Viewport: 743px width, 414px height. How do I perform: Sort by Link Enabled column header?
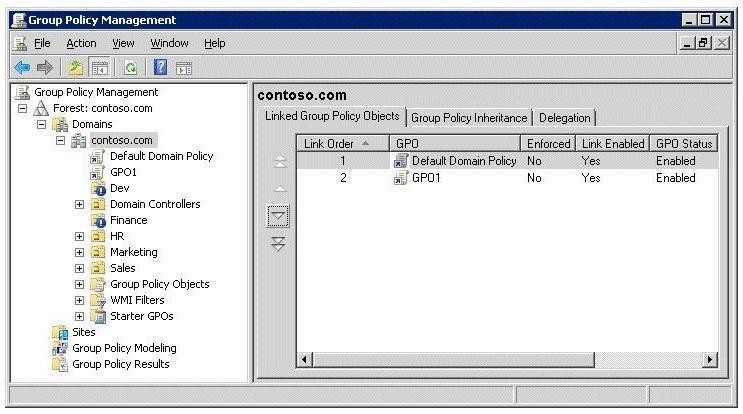613,144
